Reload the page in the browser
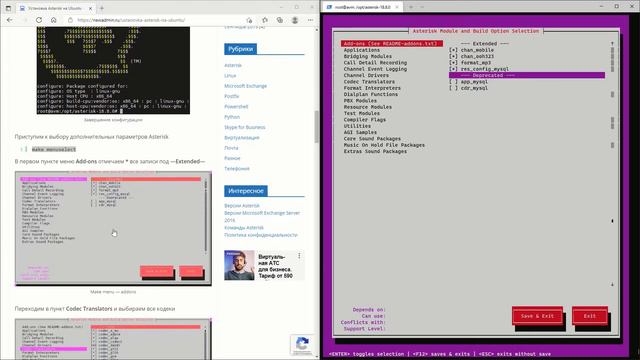 (39, 20)
